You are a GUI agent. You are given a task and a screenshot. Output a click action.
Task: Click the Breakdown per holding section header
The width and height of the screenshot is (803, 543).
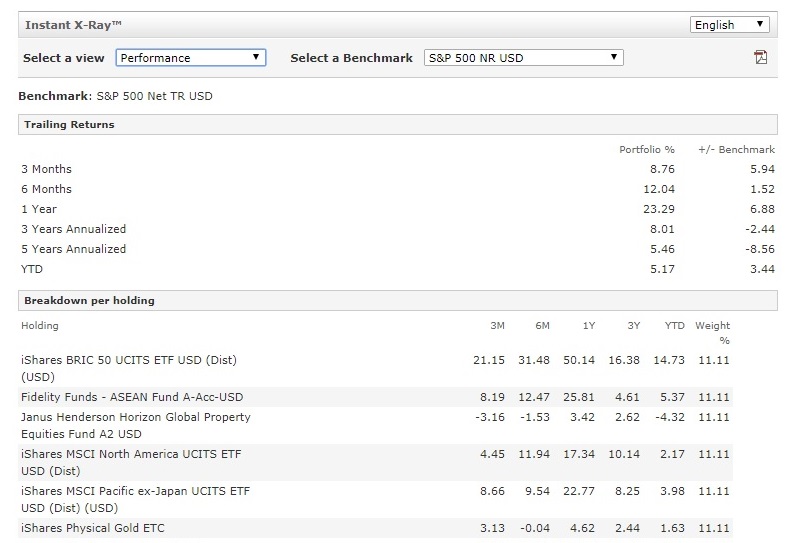397,301
